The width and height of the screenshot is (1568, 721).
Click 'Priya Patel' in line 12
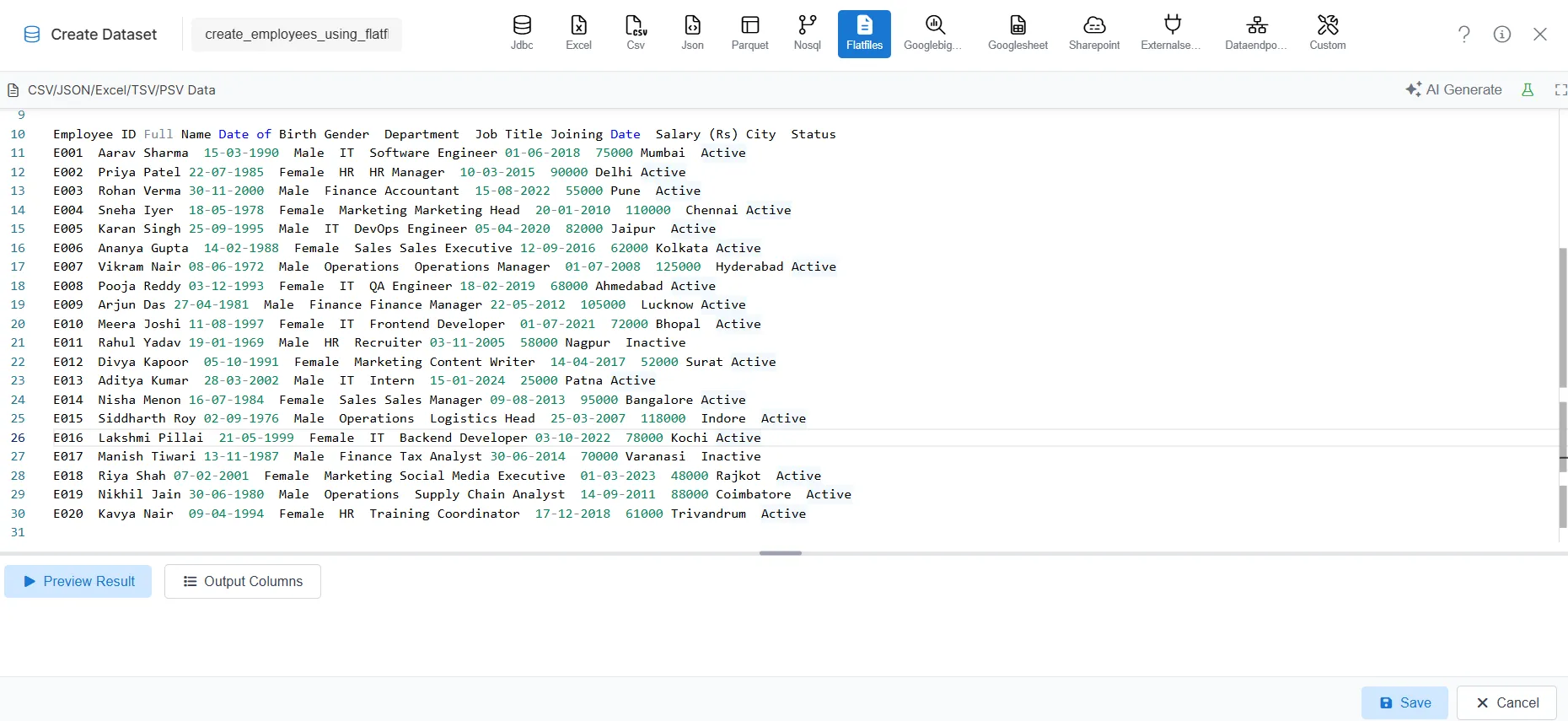(x=139, y=172)
